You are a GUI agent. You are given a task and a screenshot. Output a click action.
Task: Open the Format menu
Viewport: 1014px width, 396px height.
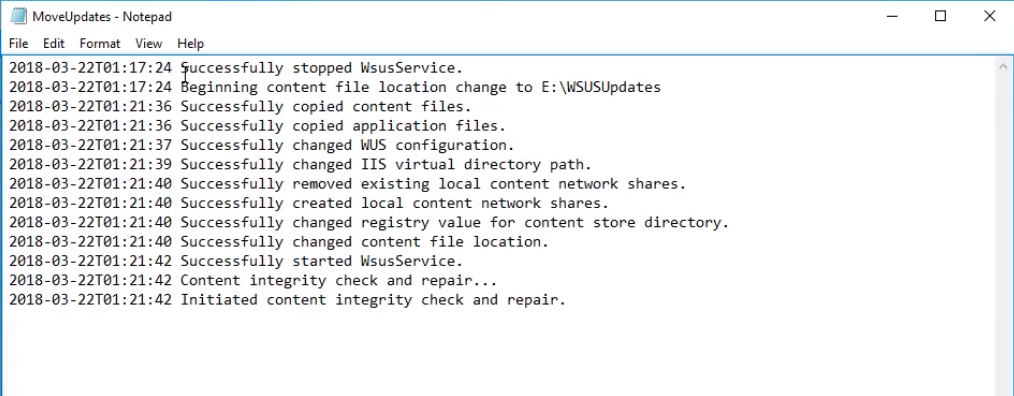click(100, 43)
